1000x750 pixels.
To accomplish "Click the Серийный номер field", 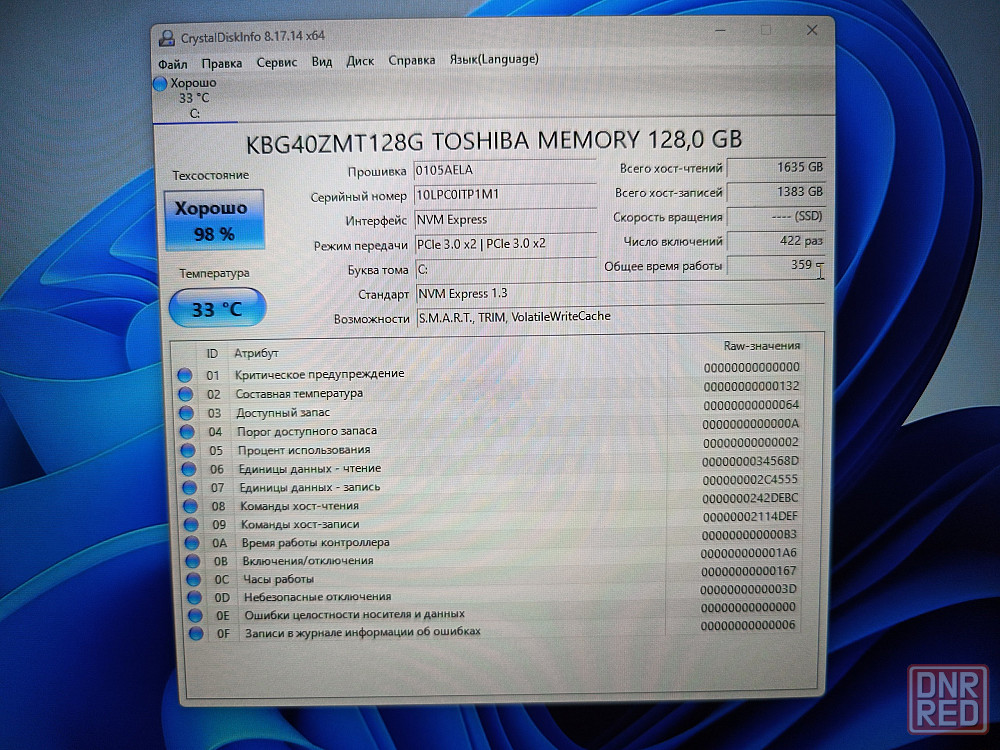I will (x=504, y=195).
